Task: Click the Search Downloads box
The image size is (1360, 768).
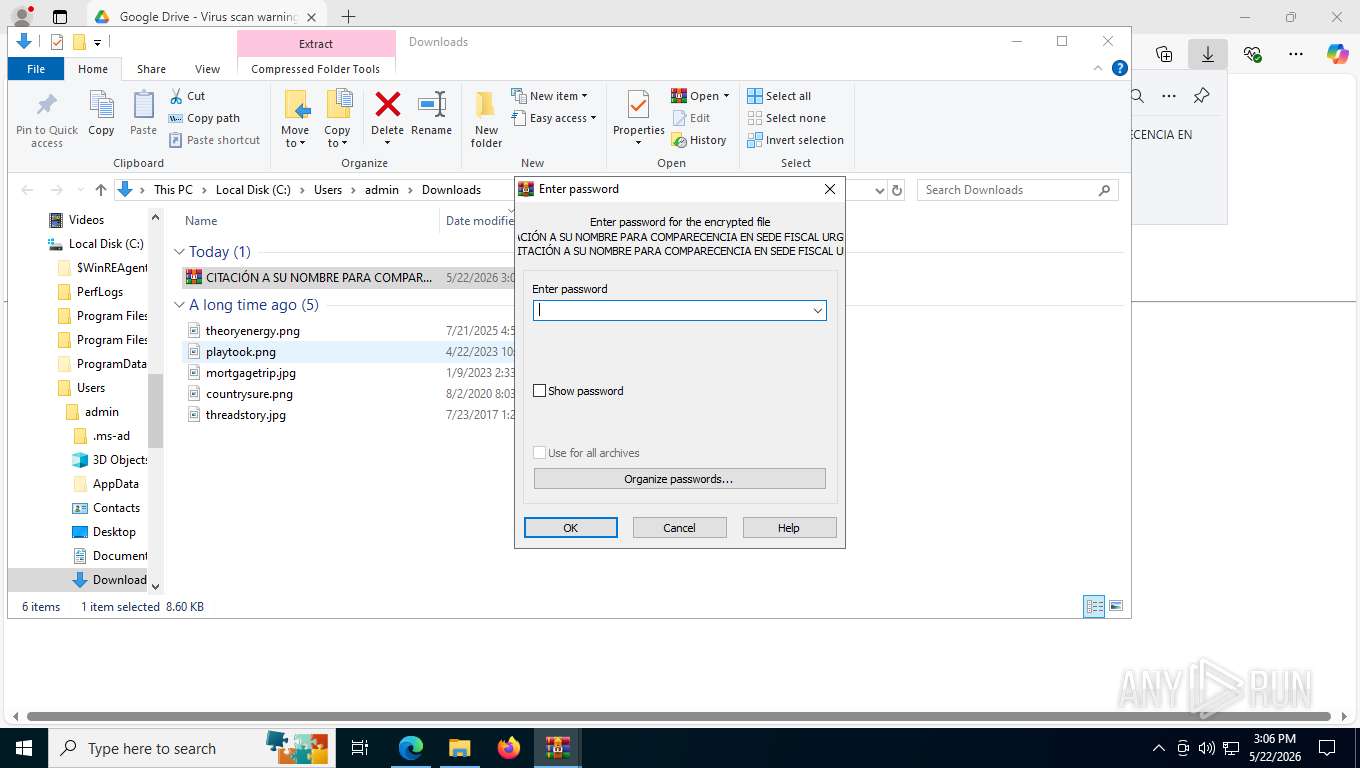Action: click(x=1017, y=190)
